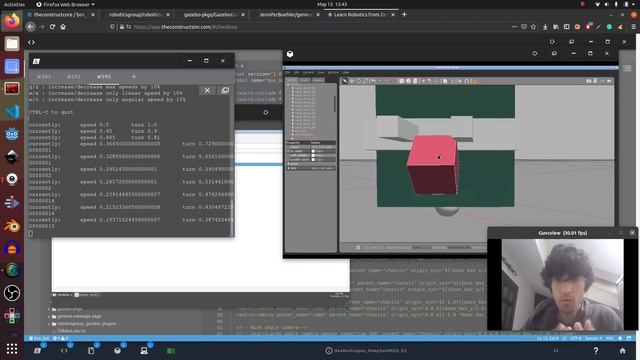Open Gazebo Camera menu

[x=308, y=72]
